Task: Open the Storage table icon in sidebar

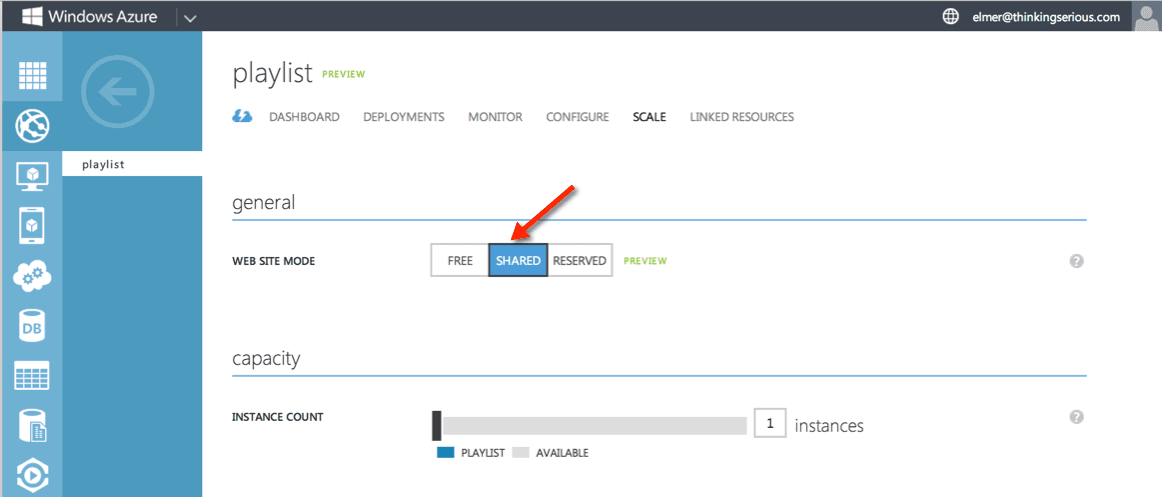Action: (33, 376)
